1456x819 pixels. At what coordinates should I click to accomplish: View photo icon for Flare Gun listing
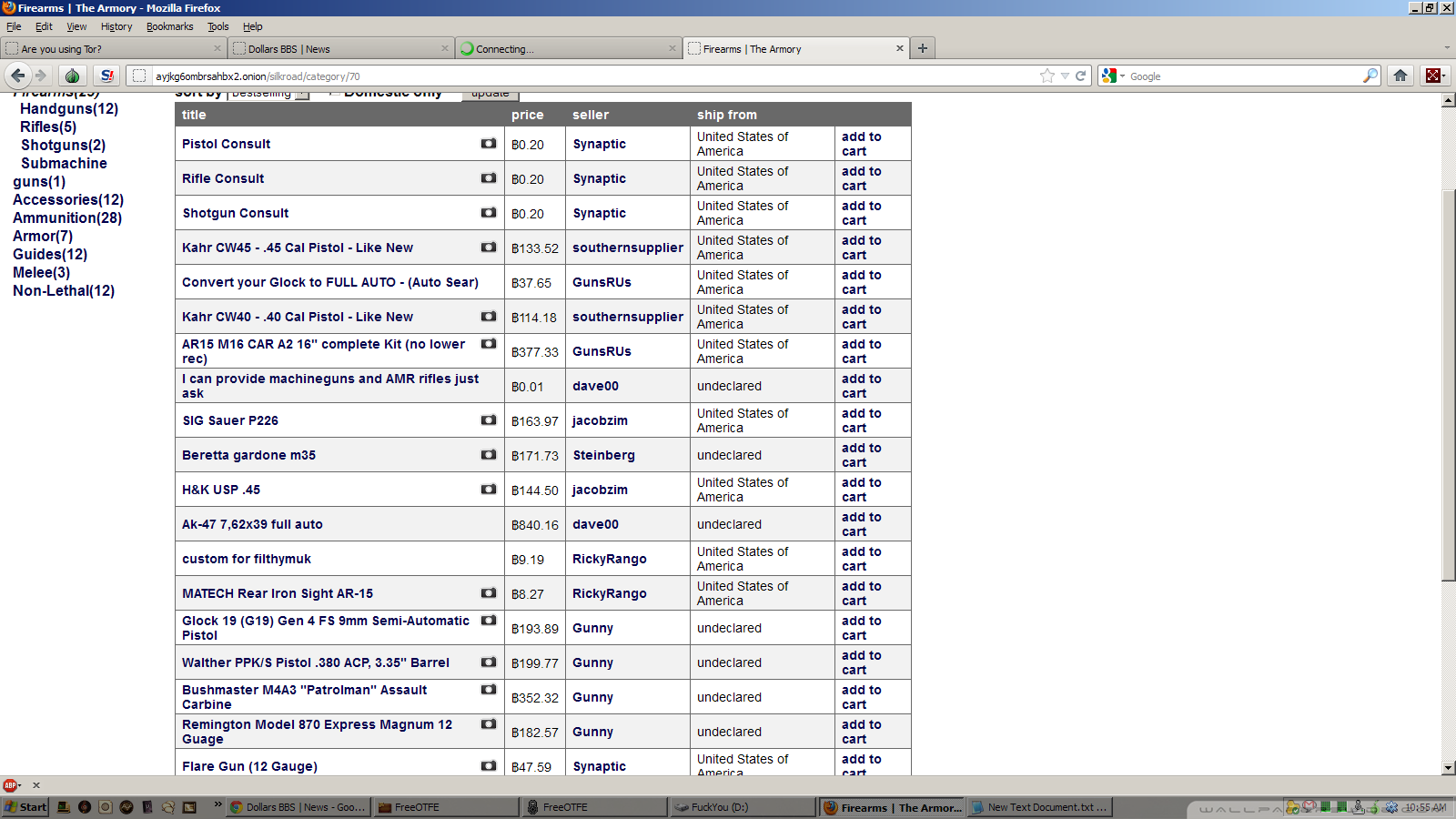coord(489,766)
